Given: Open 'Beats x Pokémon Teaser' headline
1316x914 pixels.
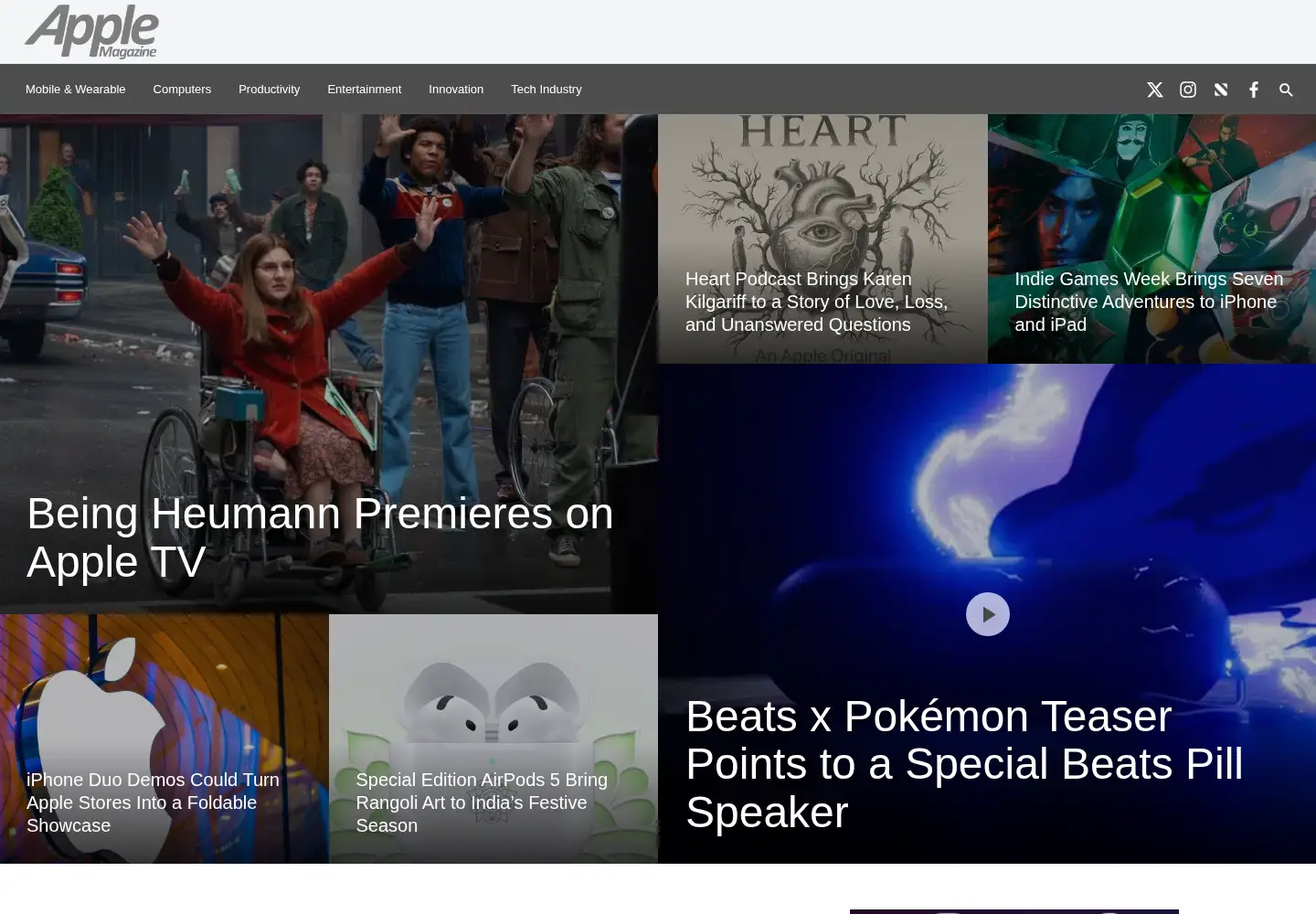Looking at the screenshot, I should coord(964,764).
